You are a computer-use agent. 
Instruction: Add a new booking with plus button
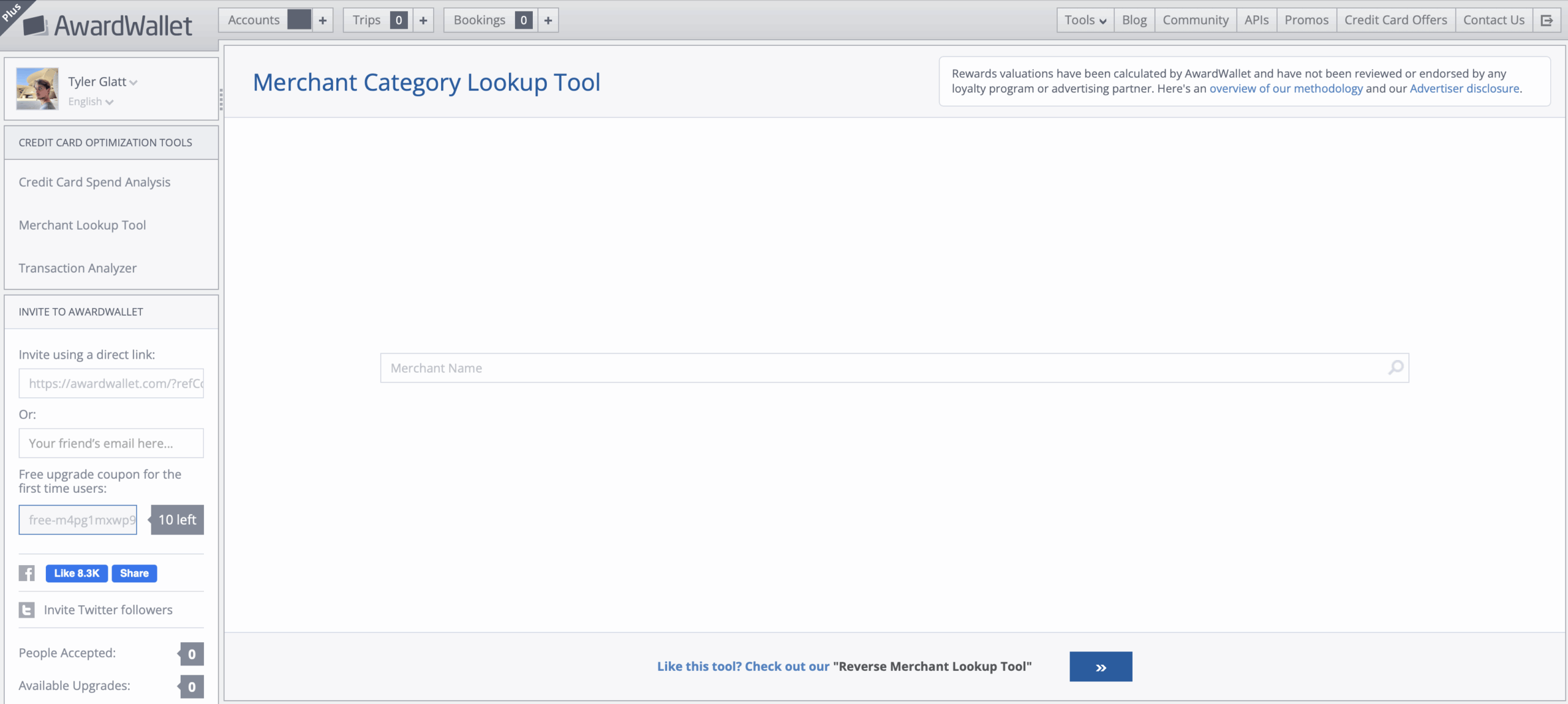tap(548, 20)
